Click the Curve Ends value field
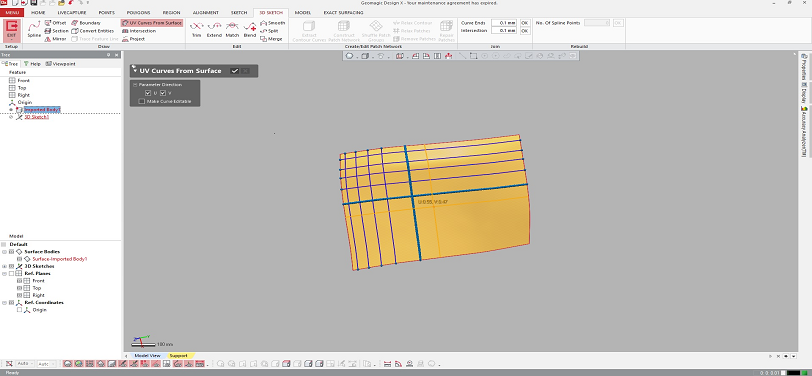This screenshot has height=376, width=812. (504, 23)
